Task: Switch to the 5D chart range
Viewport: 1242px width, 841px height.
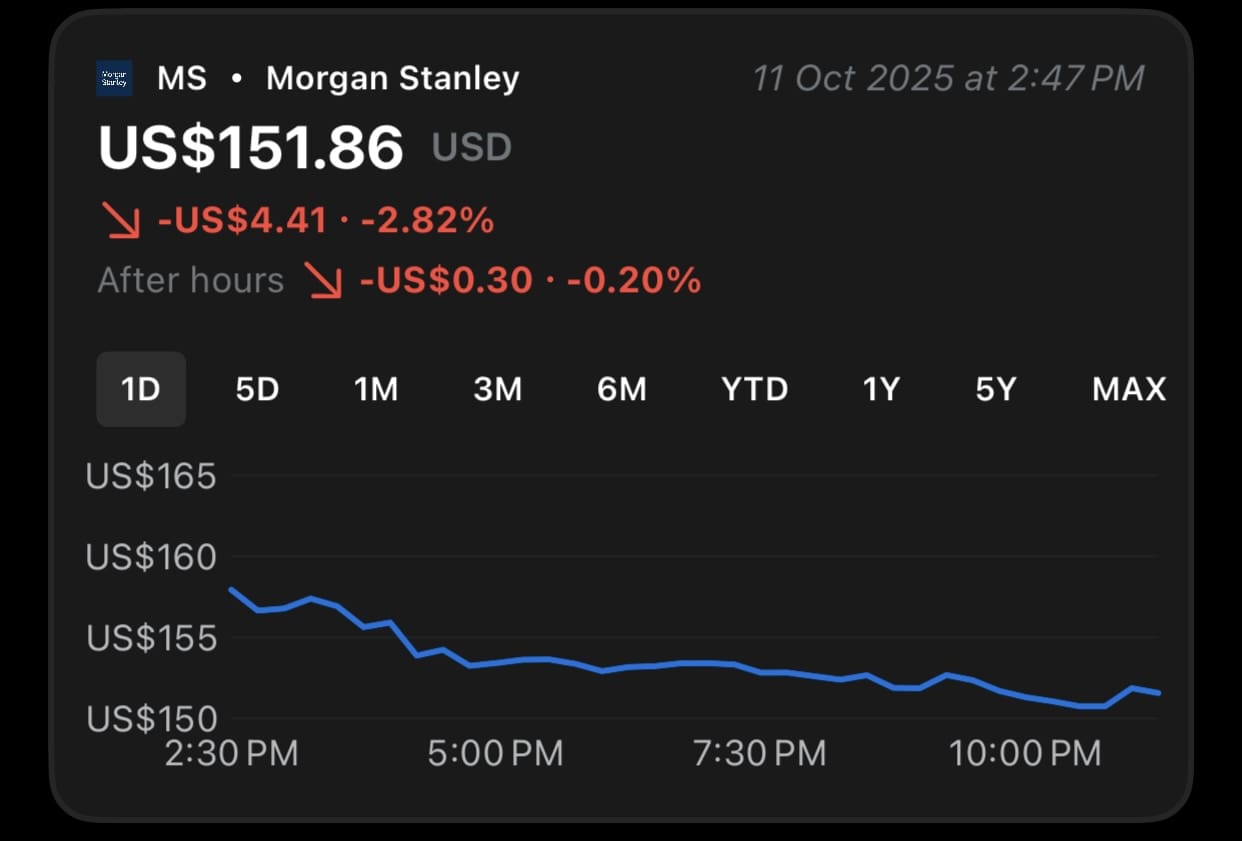Action: [x=257, y=389]
